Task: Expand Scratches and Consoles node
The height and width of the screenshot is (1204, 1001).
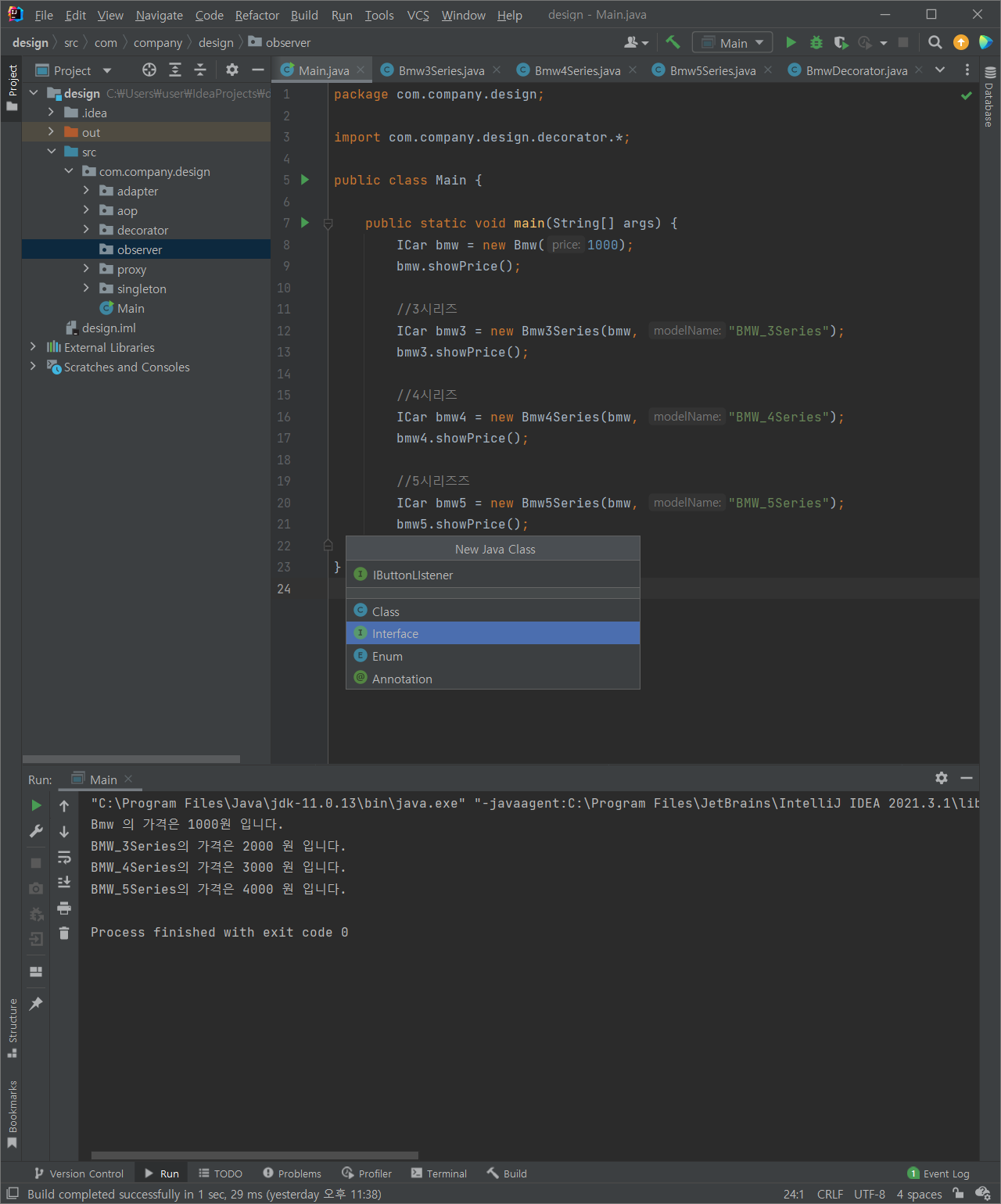Action: [33, 367]
